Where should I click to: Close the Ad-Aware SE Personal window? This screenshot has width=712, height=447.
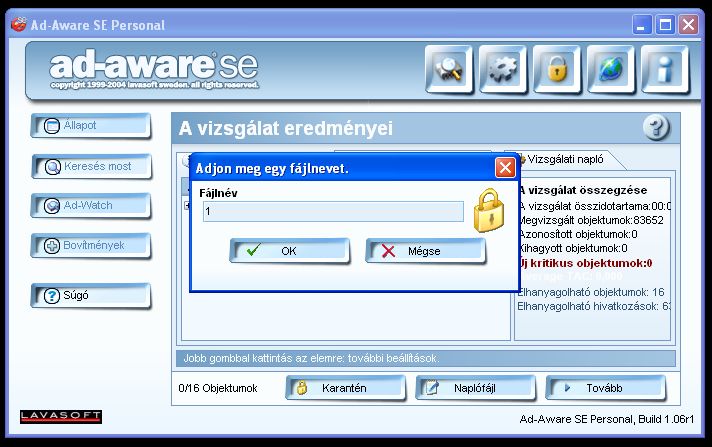[x=688, y=25]
